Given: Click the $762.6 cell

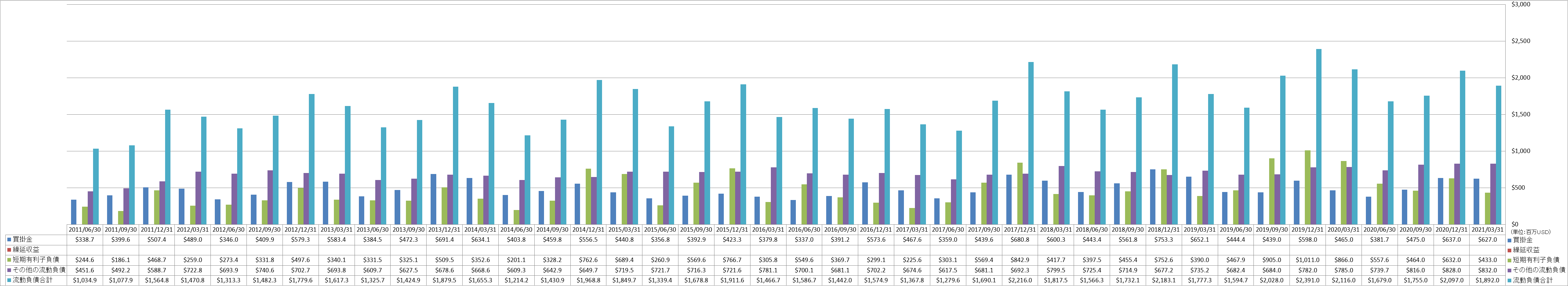Looking at the screenshot, I should (588, 260).
